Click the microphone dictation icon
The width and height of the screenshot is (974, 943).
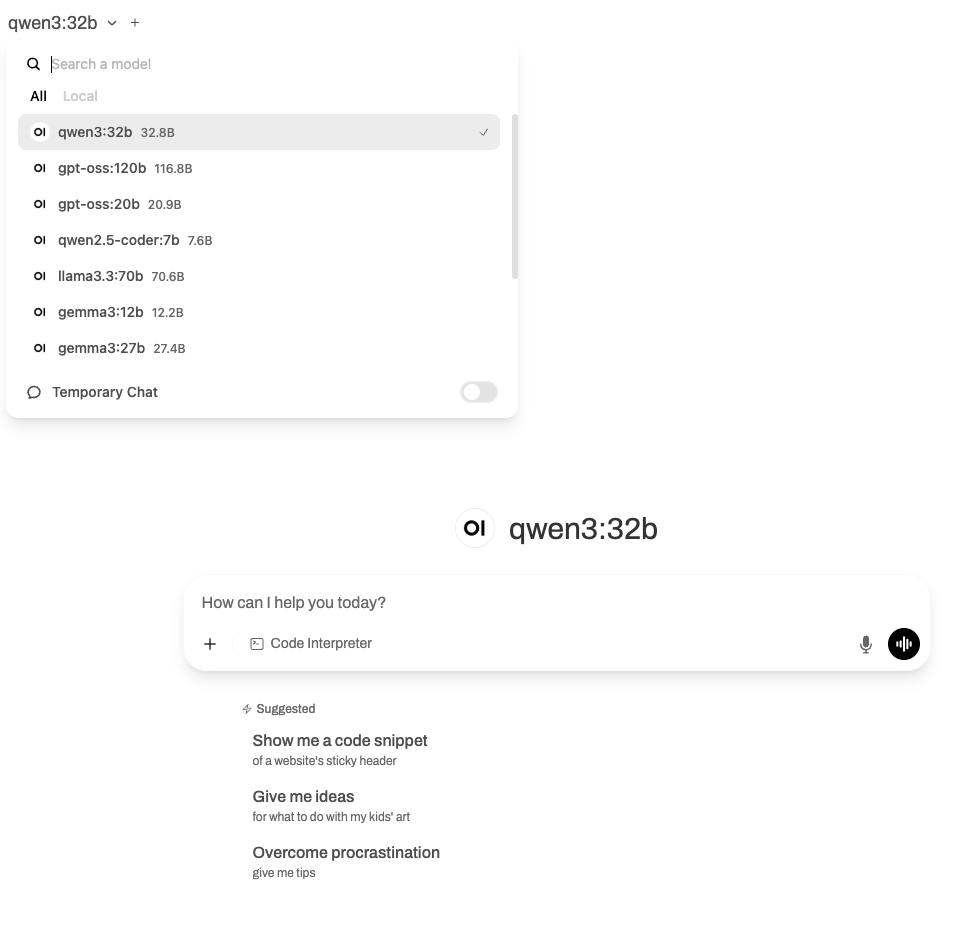point(866,644)
